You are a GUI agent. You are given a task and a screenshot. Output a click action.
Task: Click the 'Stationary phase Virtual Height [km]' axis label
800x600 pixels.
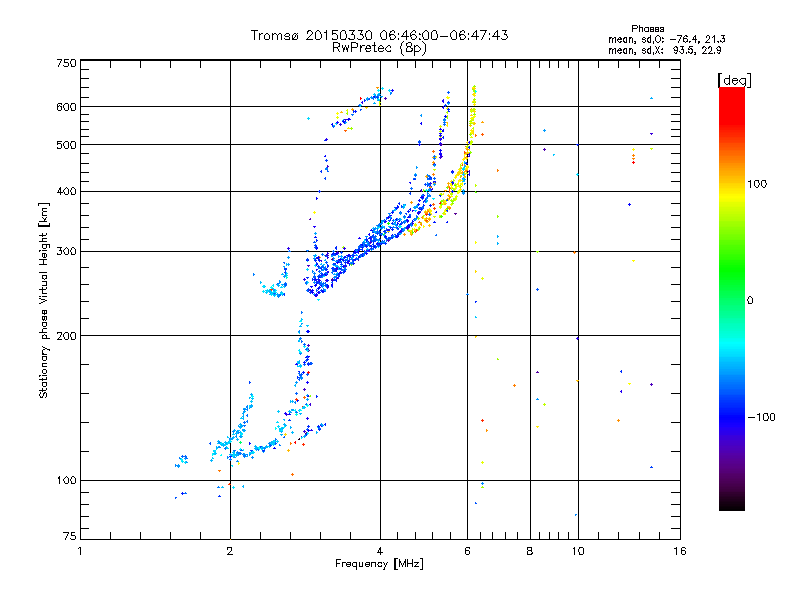(x=43, y=300)
